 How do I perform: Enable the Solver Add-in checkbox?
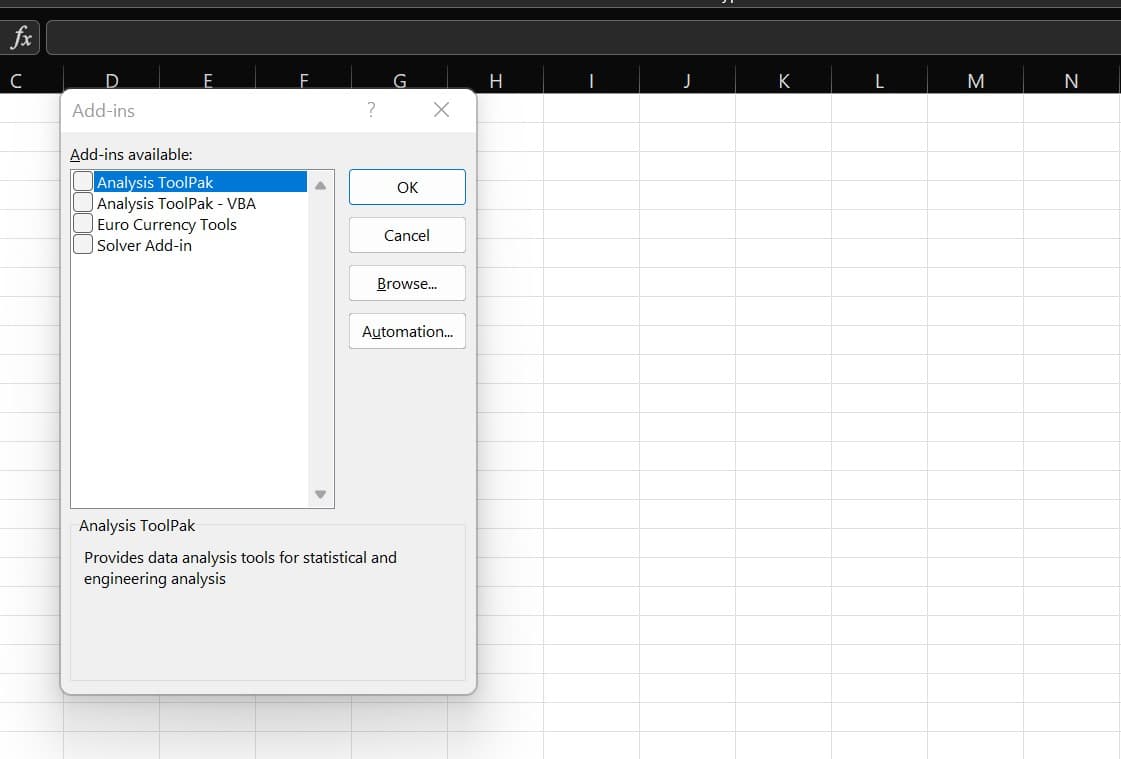click(83, 245)
